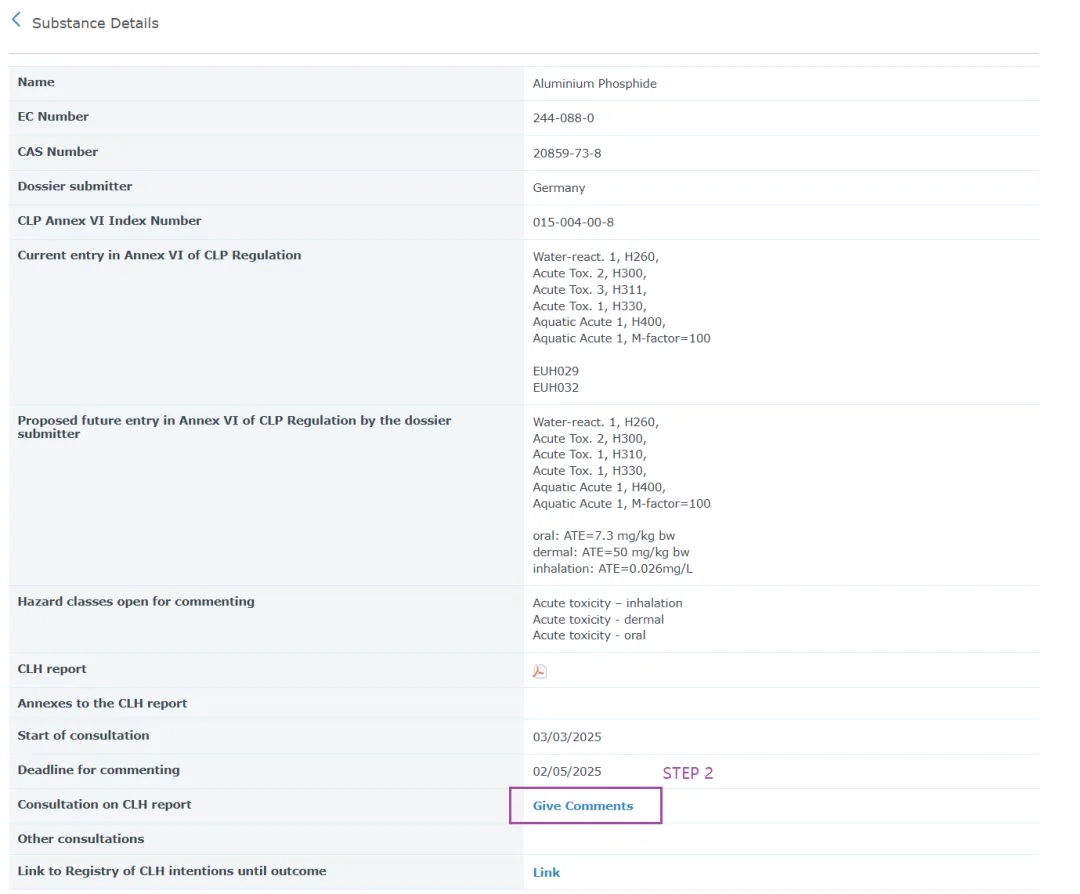Click the oral ATE=7.3 mg/kg bw line
The image size is (1080, 894).
(x=603, y=536)
